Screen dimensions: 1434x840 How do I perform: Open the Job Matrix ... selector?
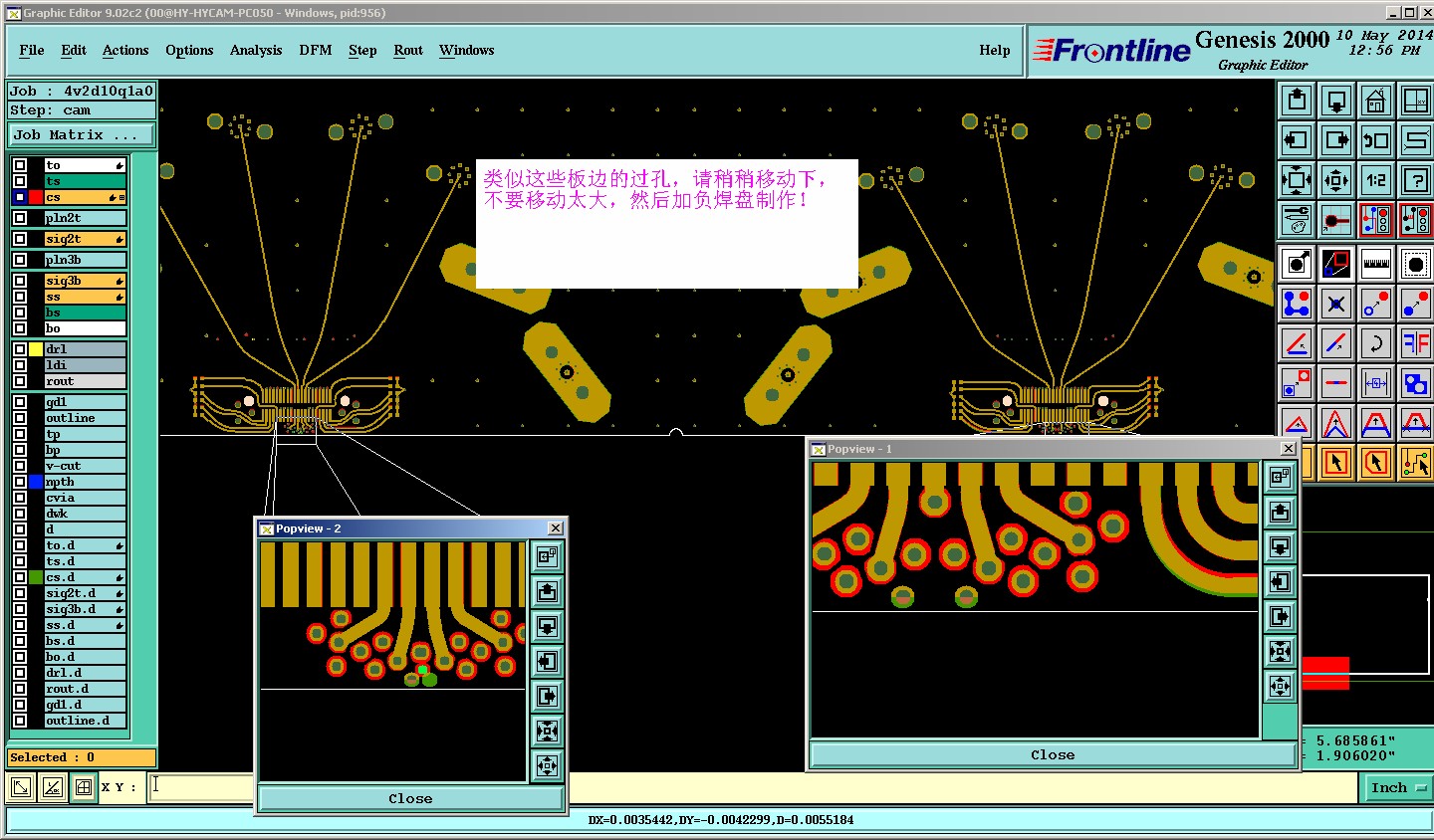pyautogui.click(x=82, y=134)
